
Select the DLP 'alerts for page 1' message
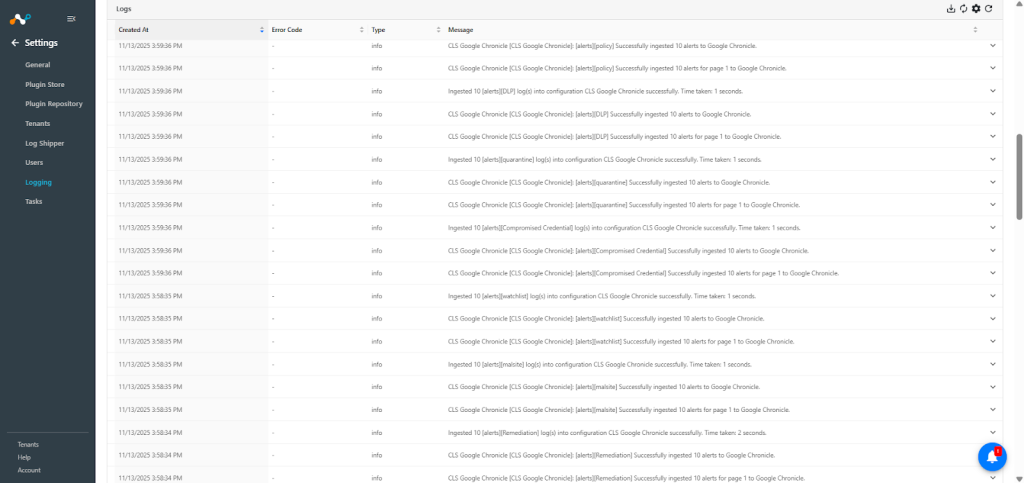615,136
